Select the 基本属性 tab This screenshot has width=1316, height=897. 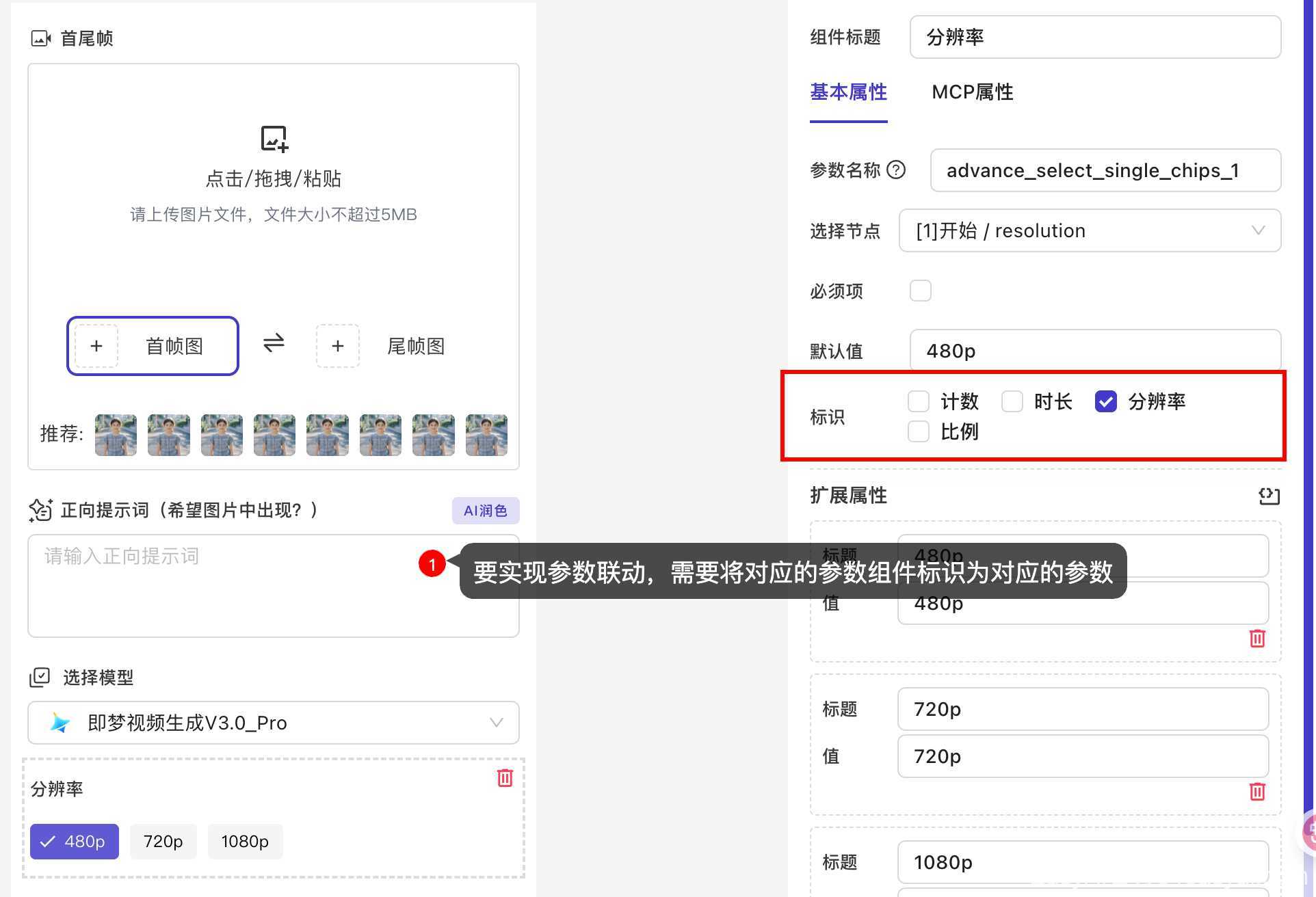pos(848,92)
